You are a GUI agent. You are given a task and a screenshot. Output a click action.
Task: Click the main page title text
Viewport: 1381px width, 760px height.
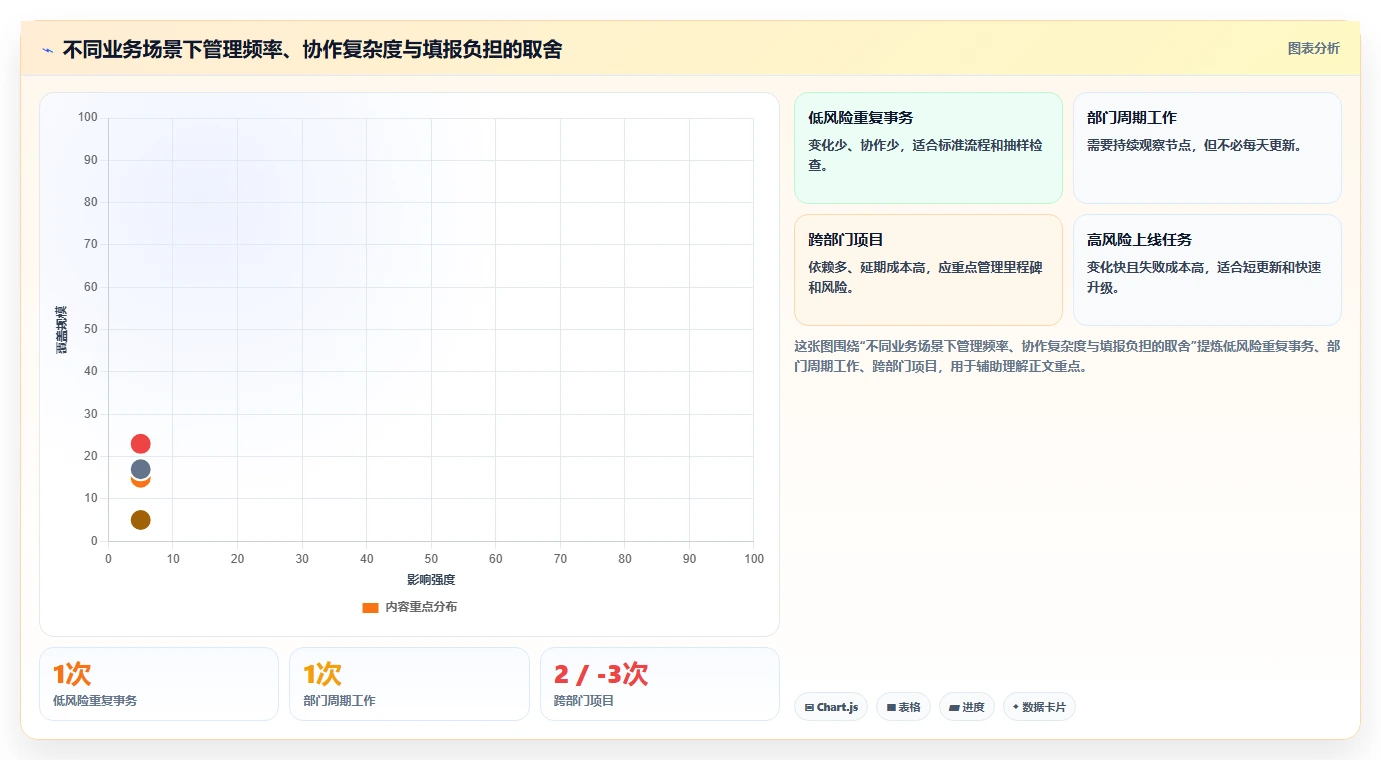click(x=312, y=49)
